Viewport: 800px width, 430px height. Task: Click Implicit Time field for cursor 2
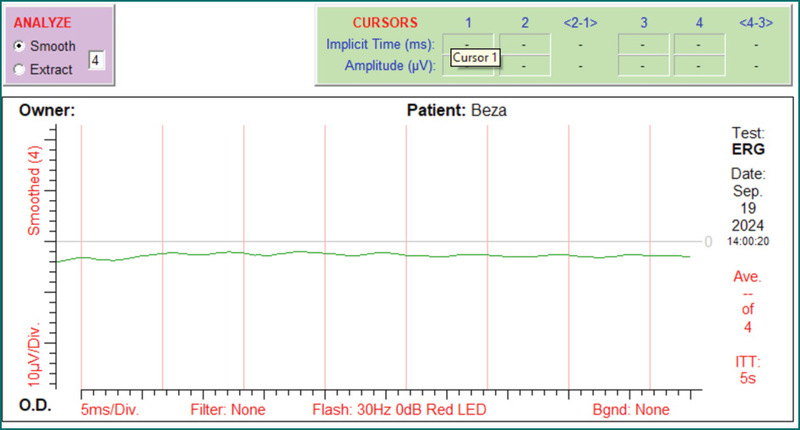click(525, 44)
